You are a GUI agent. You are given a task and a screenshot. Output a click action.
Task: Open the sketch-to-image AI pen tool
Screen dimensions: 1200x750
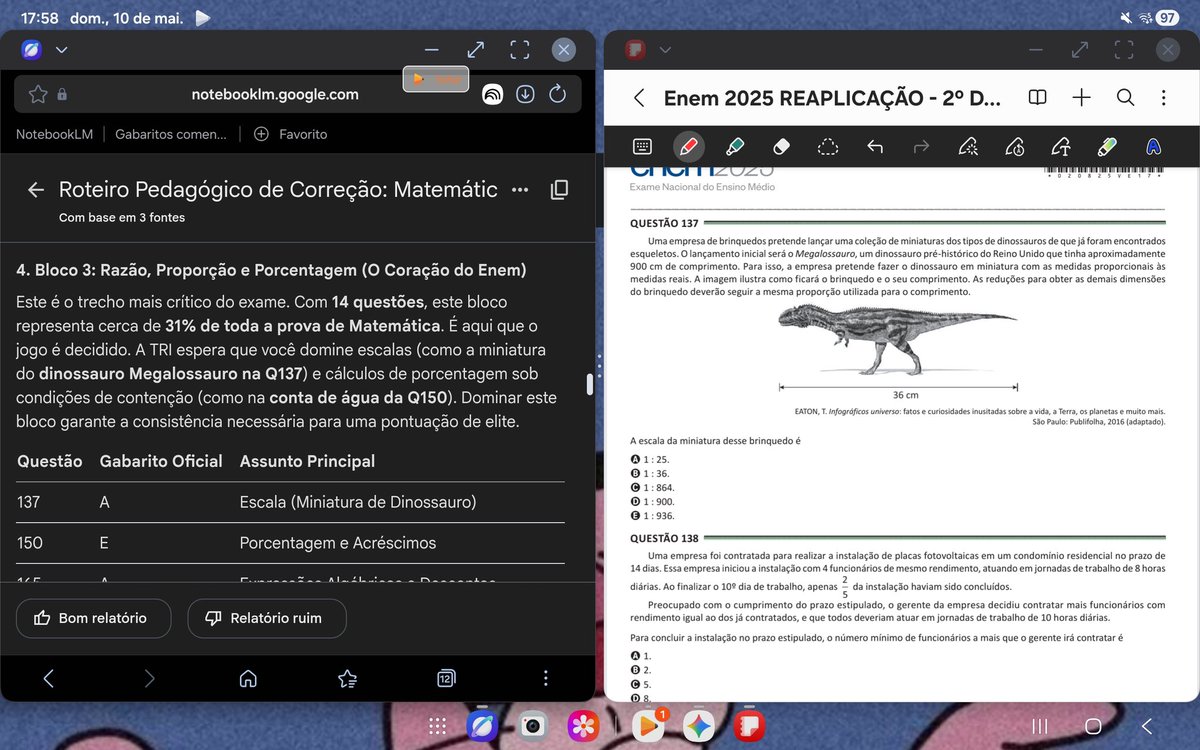point(967,147)
